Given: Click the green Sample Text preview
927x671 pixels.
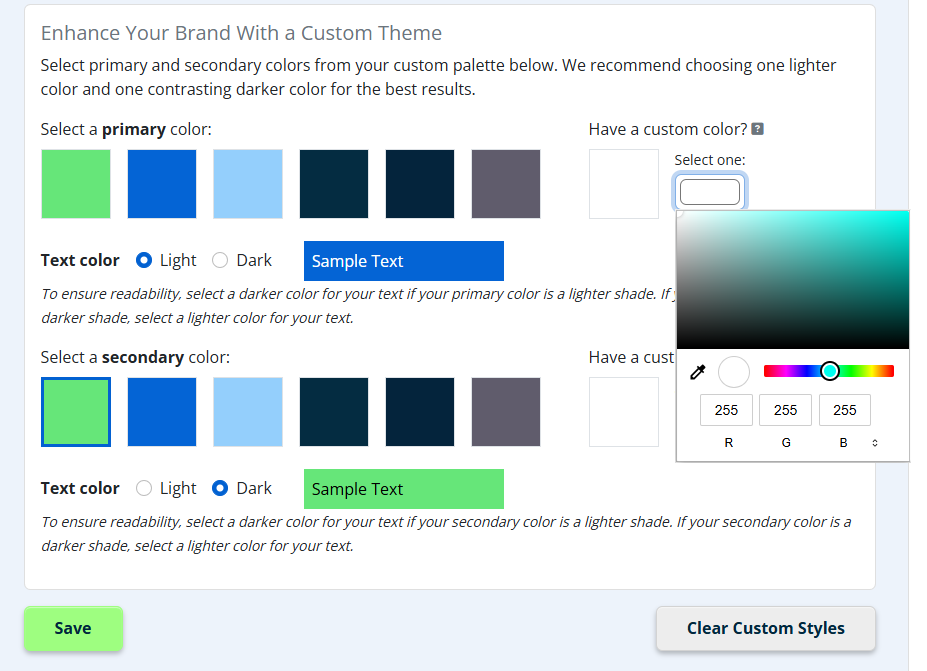Looking at the screenshot, I should click(x=403, y=489).
